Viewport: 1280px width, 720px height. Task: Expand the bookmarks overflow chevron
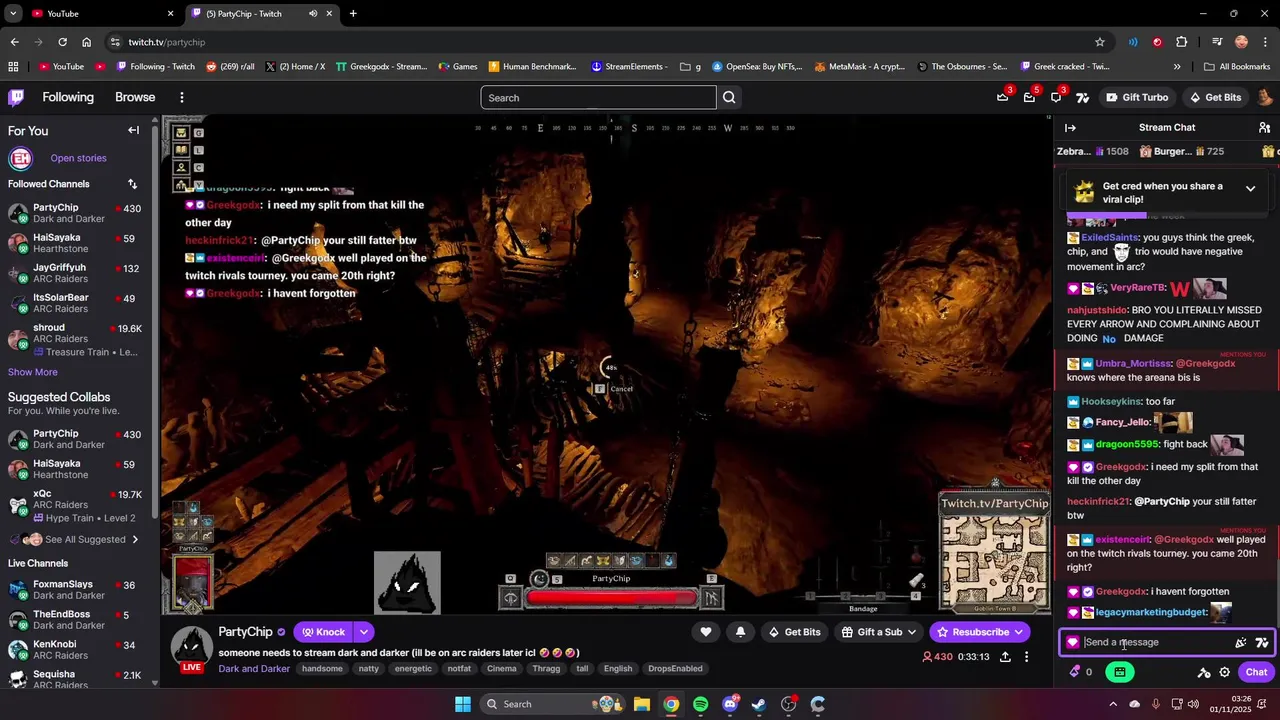pos(1177,67)
